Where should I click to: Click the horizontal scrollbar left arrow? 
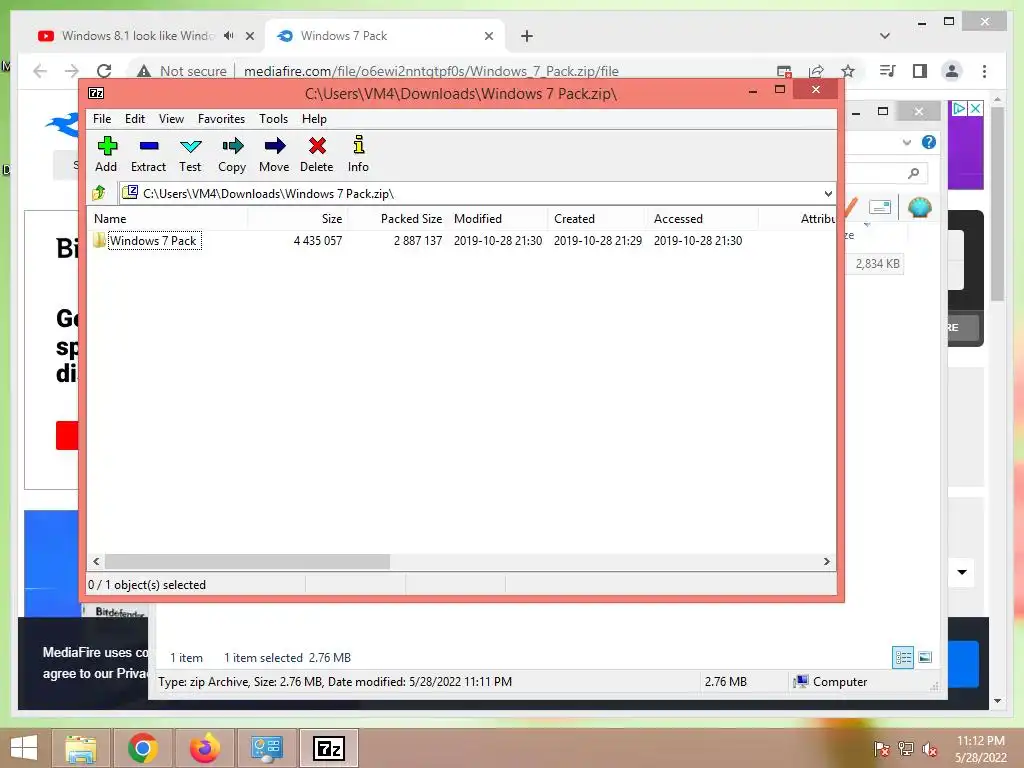(97, 561)
